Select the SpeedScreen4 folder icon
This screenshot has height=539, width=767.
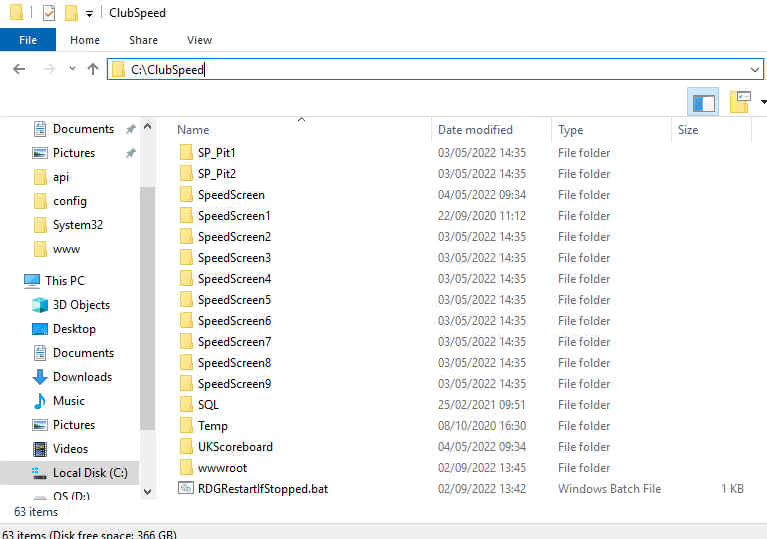(186, 279)
